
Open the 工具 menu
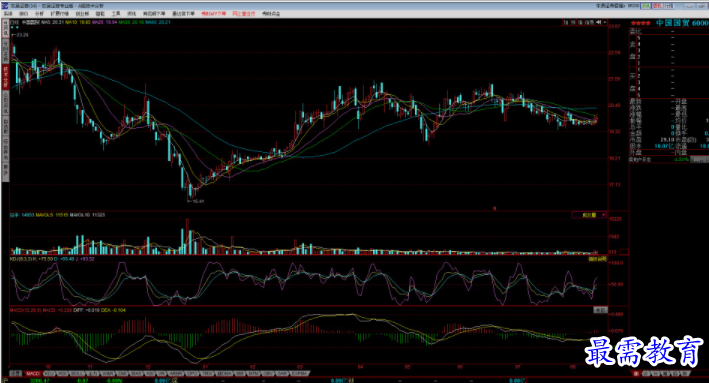[x=116, y=14]
